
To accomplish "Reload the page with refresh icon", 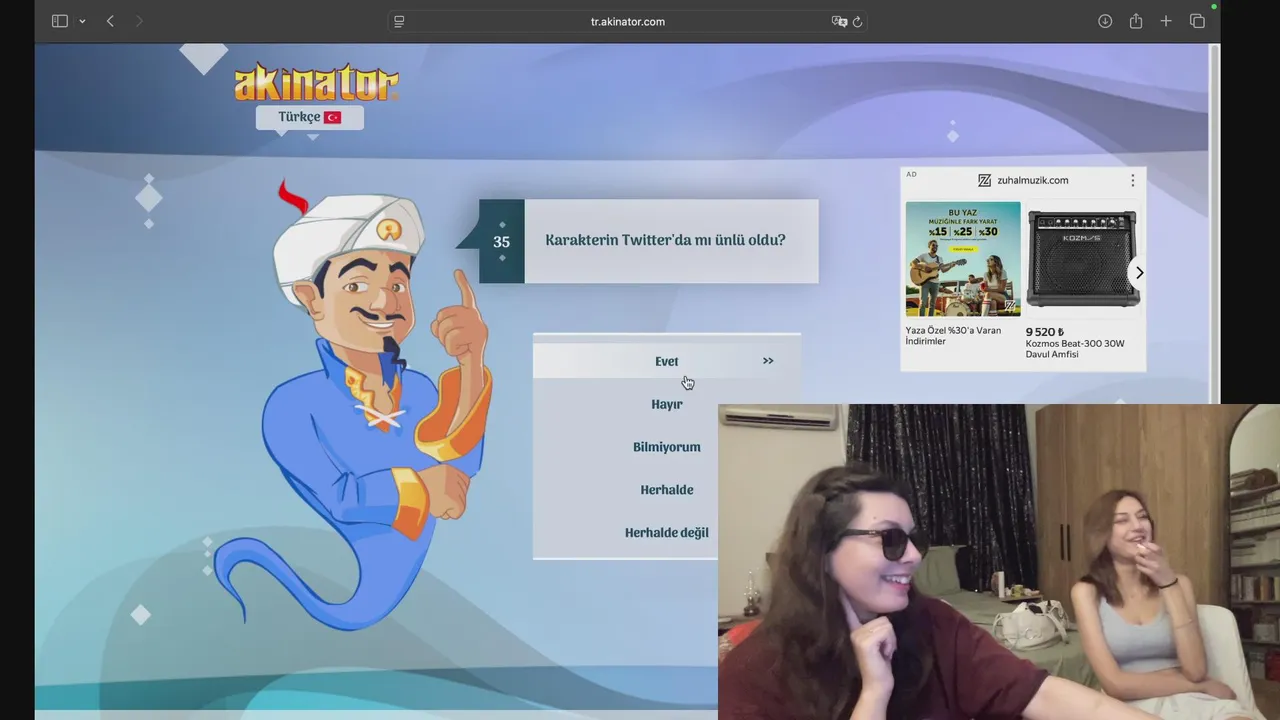I will click(x=858, y=21).
